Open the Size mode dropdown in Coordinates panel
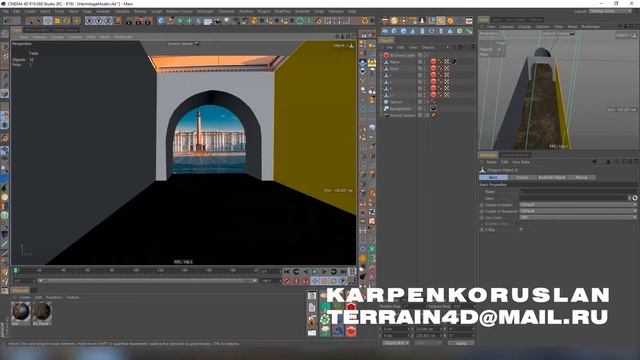This screenshot has height=360, width=640. pyautogui.click(x=428, y=343)
